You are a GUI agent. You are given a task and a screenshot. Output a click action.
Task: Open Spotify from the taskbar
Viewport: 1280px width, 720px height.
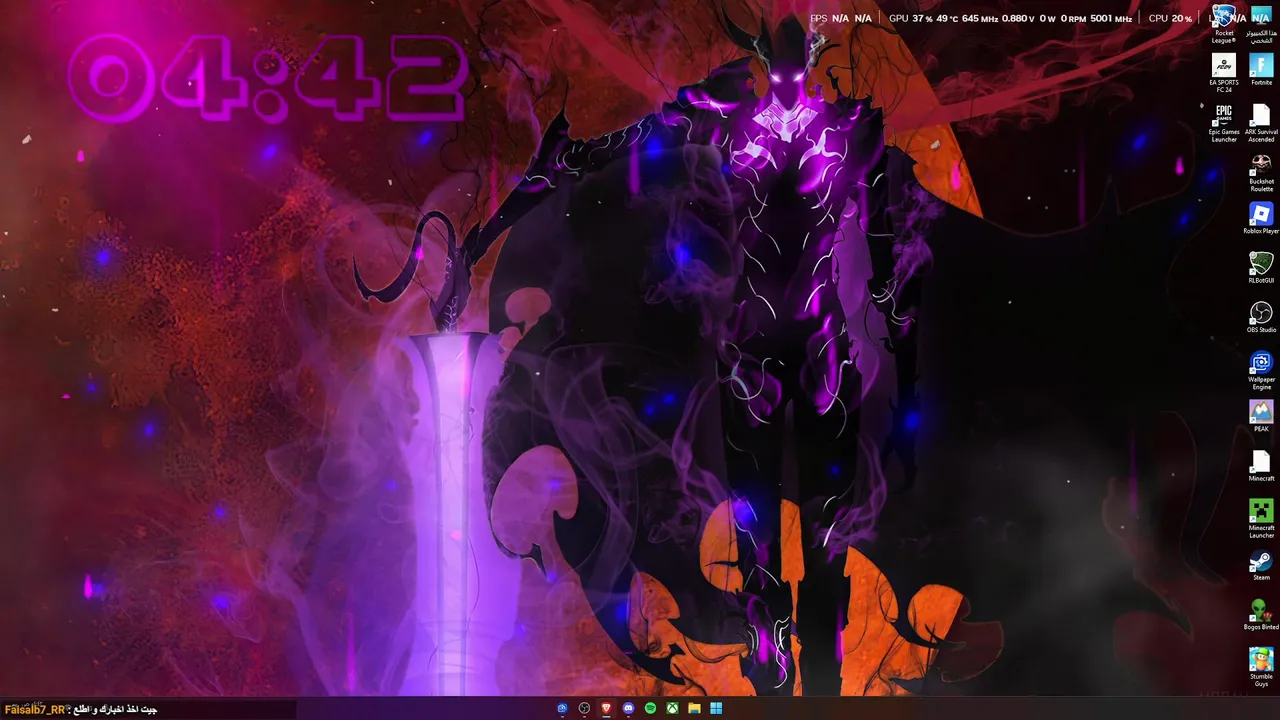pos(650,708)
